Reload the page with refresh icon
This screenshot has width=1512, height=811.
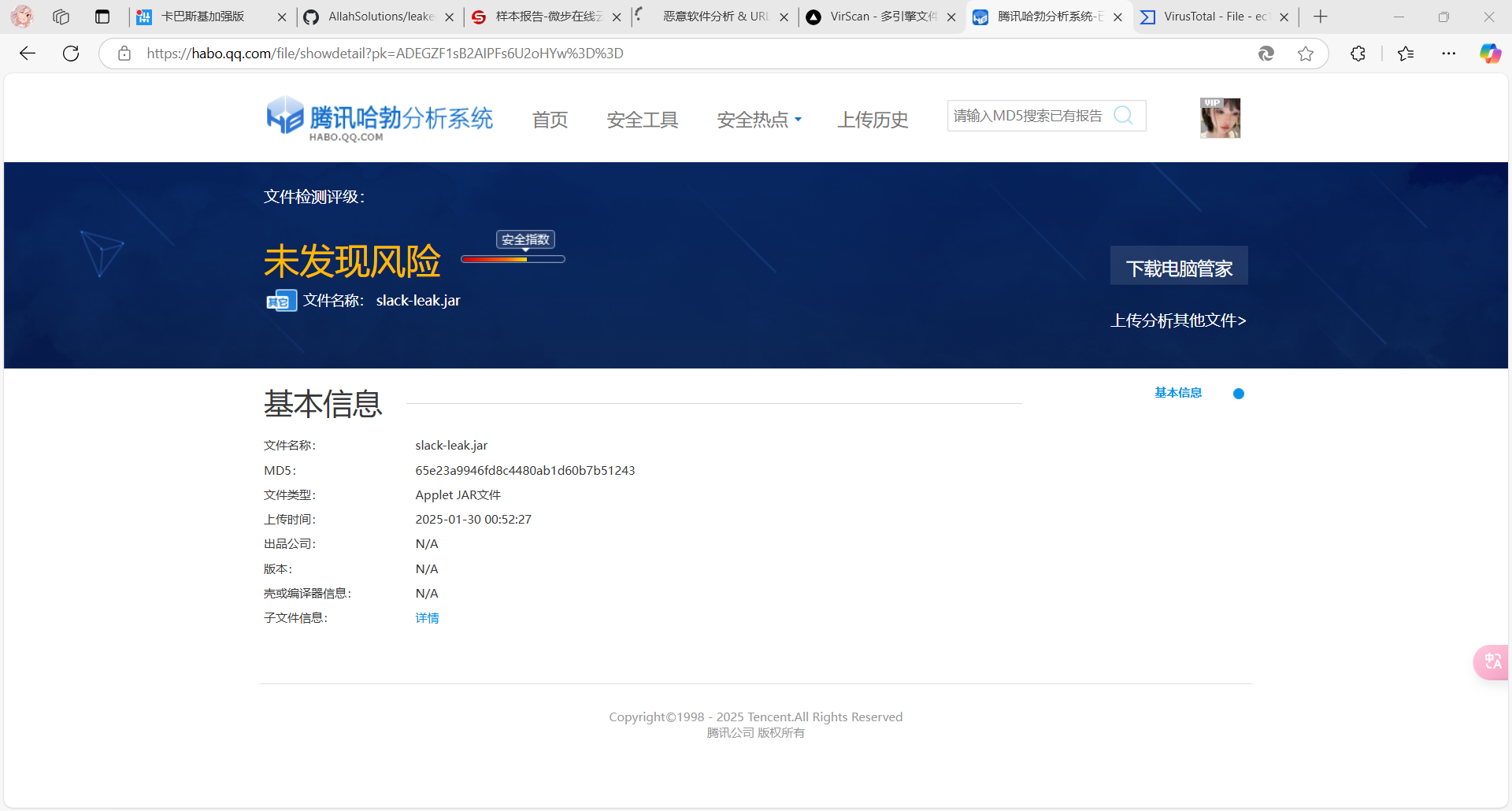[71, 54]
